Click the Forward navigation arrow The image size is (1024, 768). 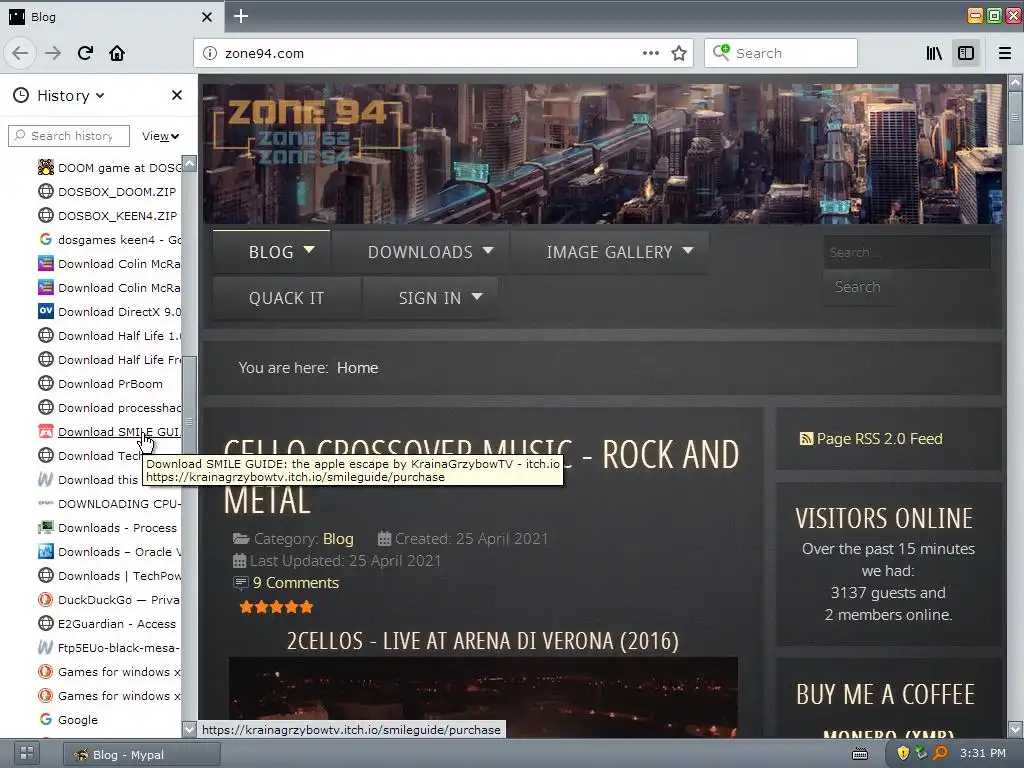pyautogui.click(x=53, y=53)
